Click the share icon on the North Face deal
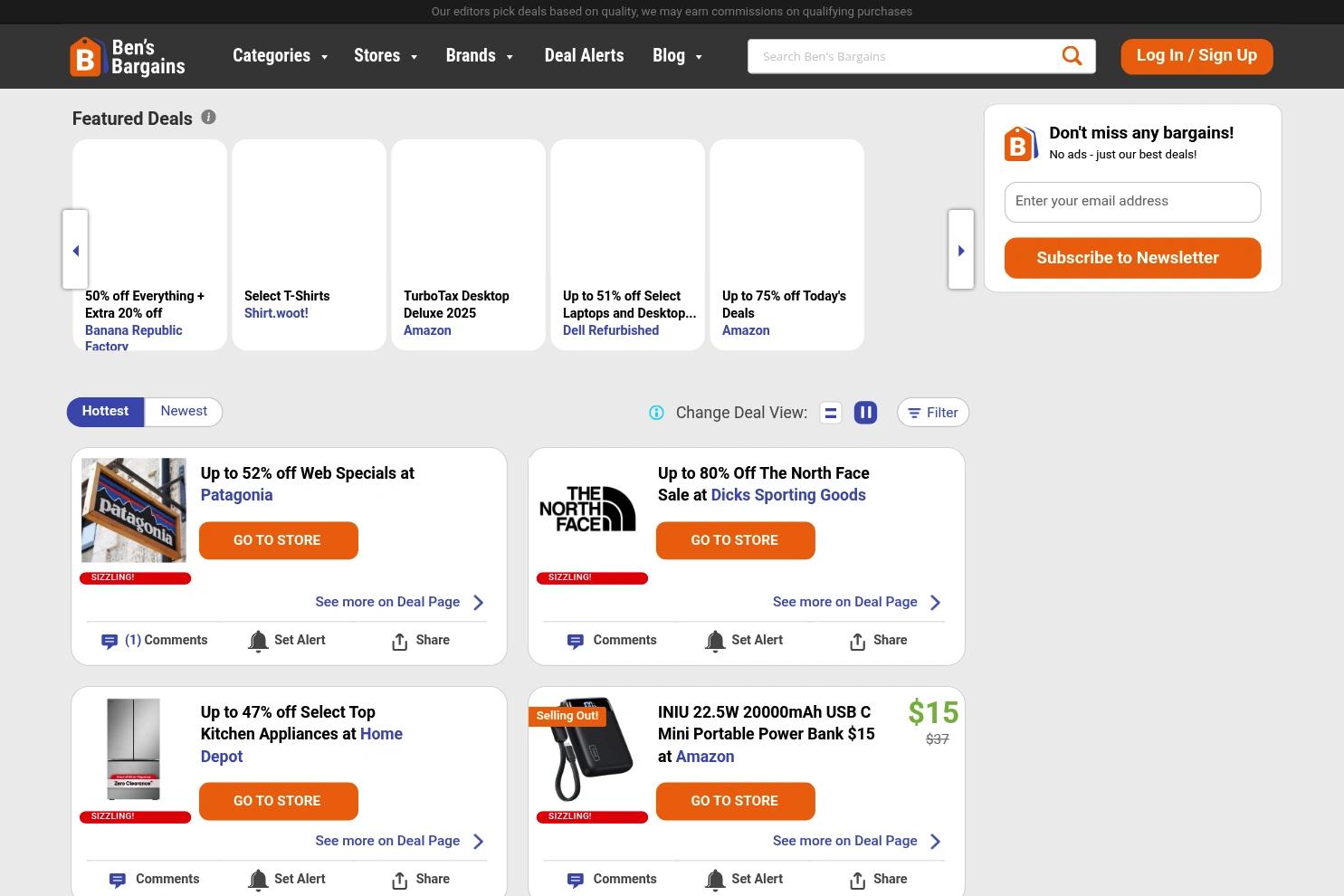Viewport: 1344px width, 896px height. (857, 641)
